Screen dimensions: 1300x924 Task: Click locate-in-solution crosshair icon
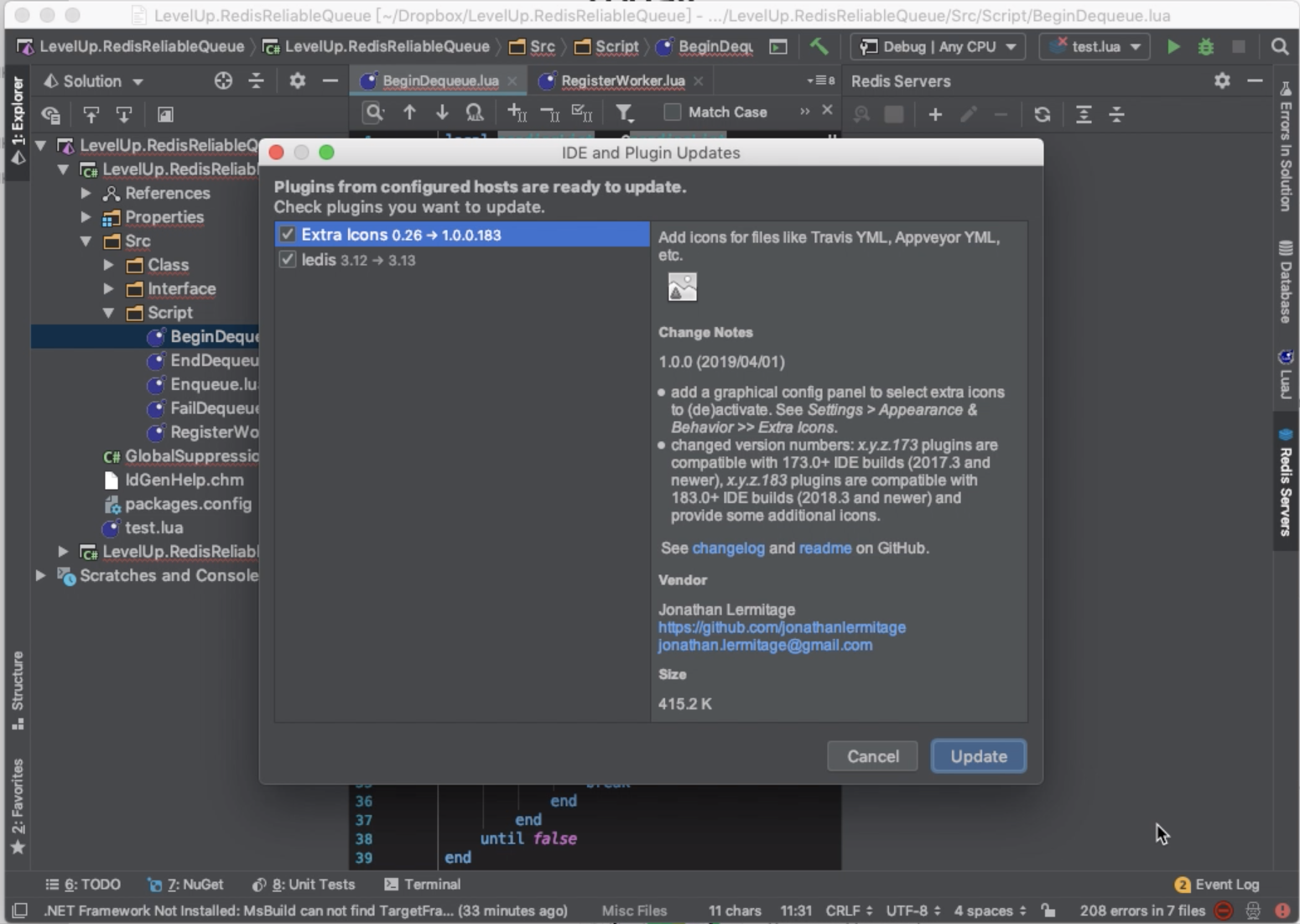tap(223, 80)
